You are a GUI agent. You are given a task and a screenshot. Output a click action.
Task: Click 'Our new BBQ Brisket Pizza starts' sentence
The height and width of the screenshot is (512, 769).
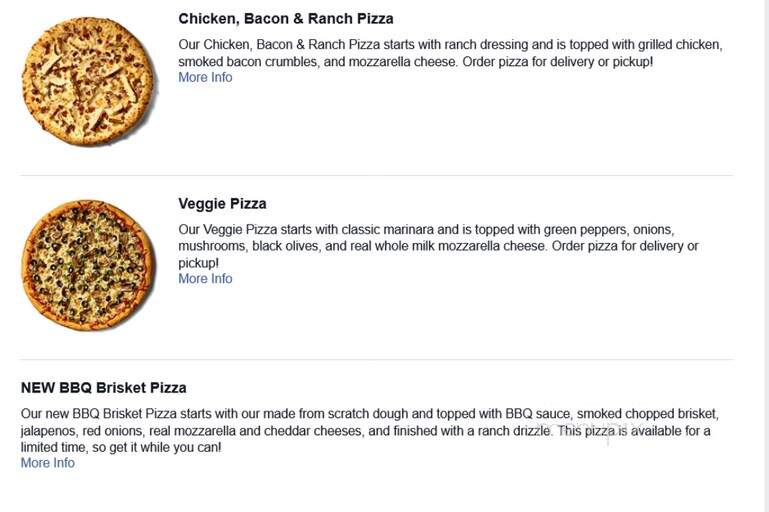116,414
